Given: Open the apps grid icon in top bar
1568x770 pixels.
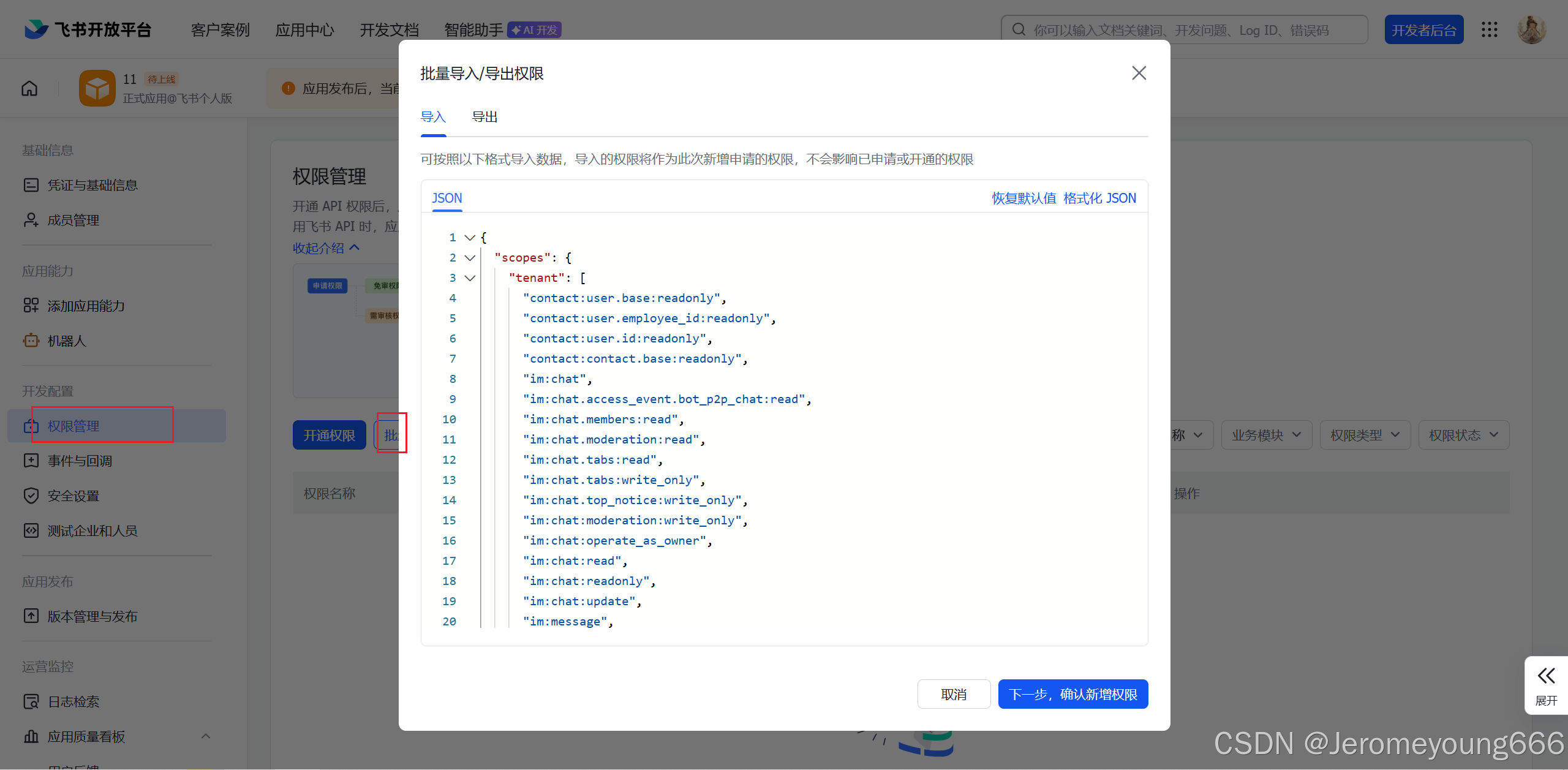Looking at the screenshot, I should [x=1490, y=29].
